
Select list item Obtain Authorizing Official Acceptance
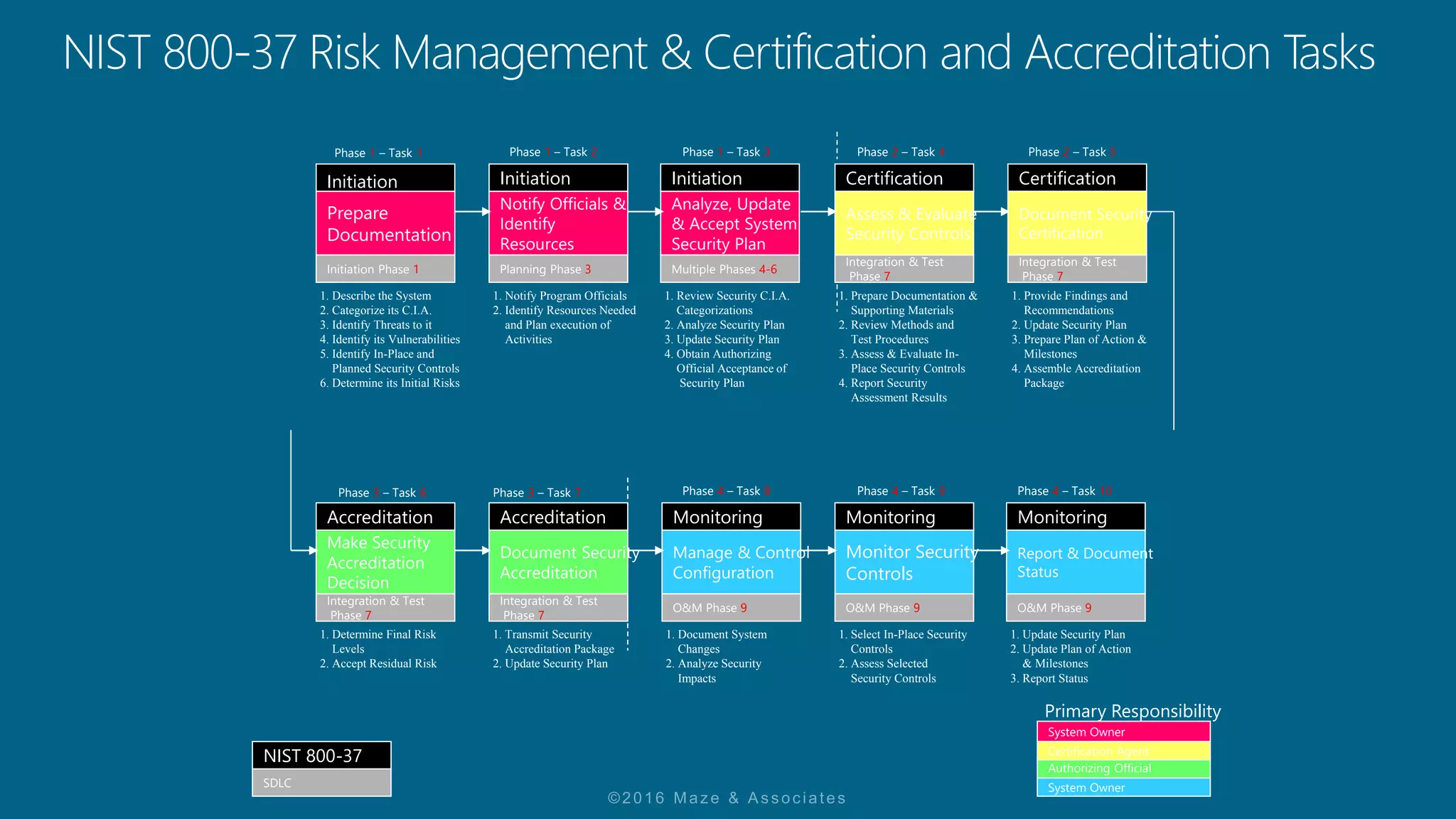coord(726,368)
